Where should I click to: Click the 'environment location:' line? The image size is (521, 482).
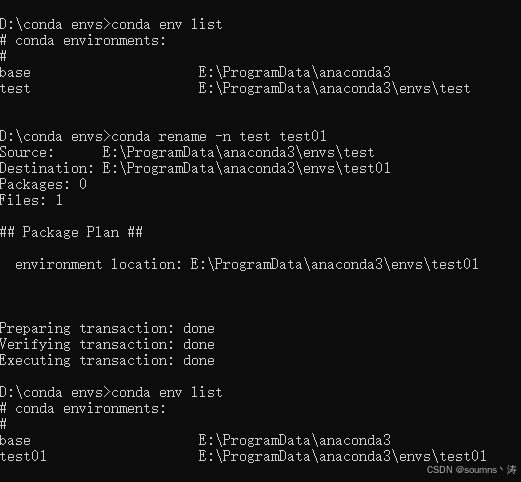click(247, 264)
